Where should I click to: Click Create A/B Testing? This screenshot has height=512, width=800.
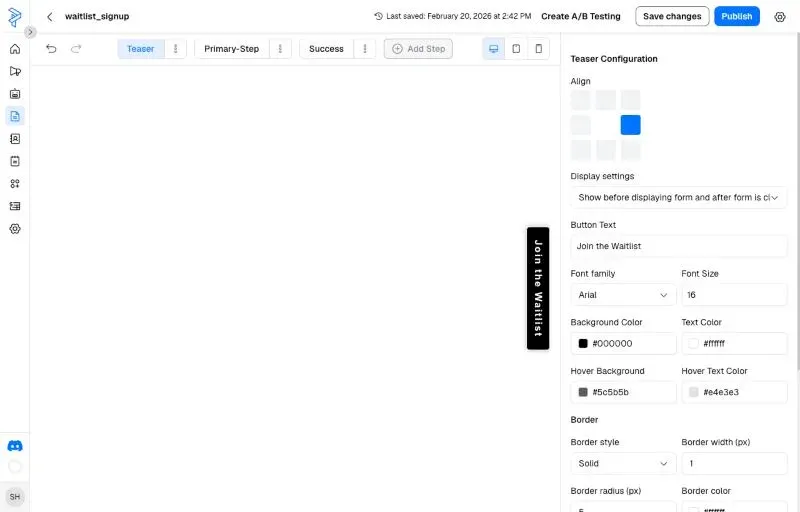[x=581, y=16]
